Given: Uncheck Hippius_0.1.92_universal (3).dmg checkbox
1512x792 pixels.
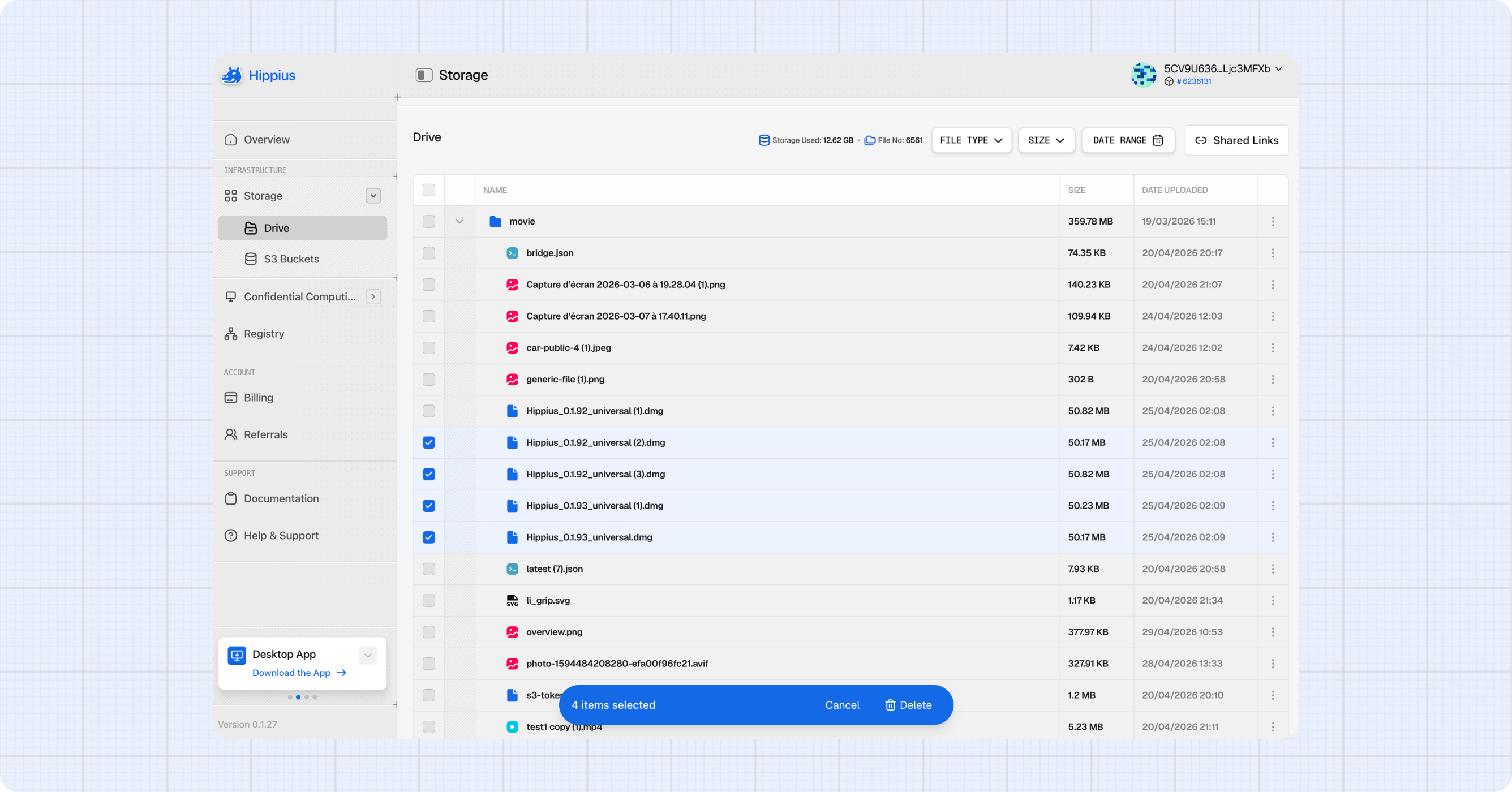Looking at the screenshot, I should [x=429, y=475].
